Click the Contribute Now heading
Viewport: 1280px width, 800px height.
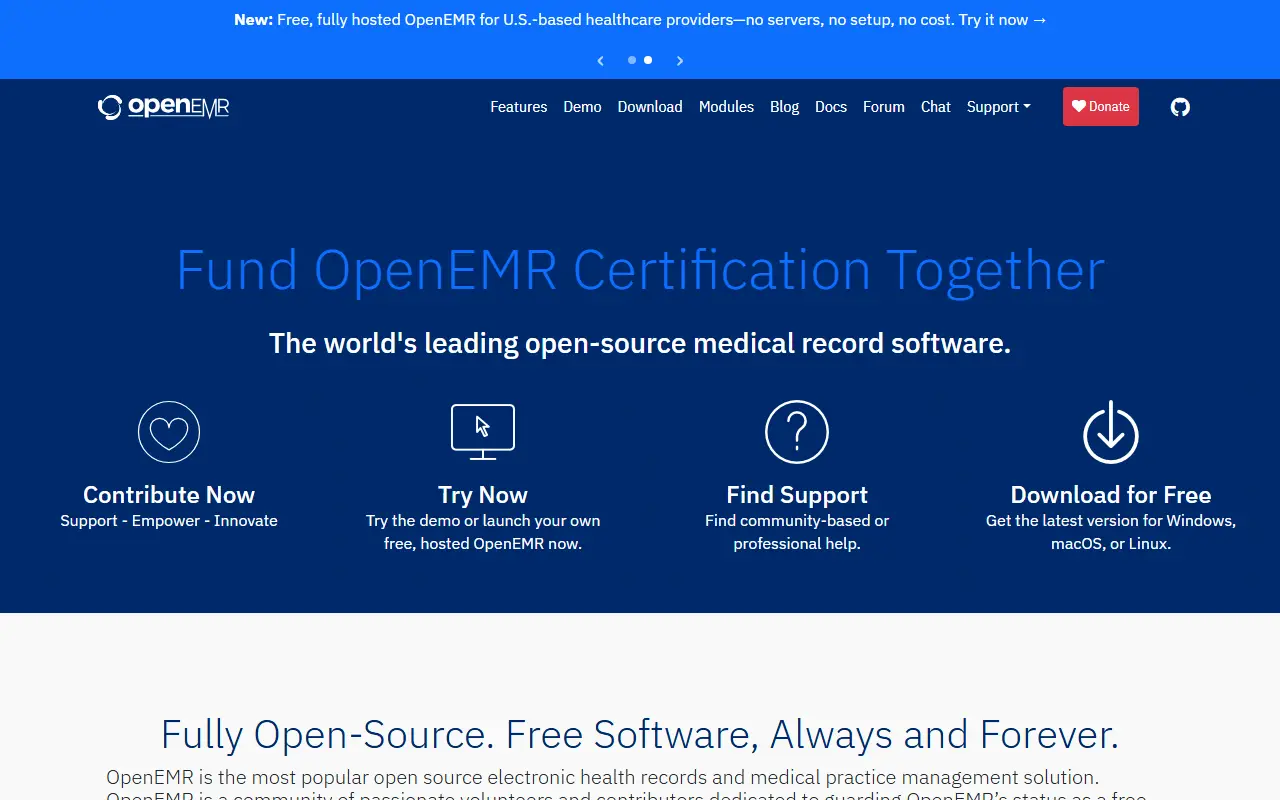(169, 495)
